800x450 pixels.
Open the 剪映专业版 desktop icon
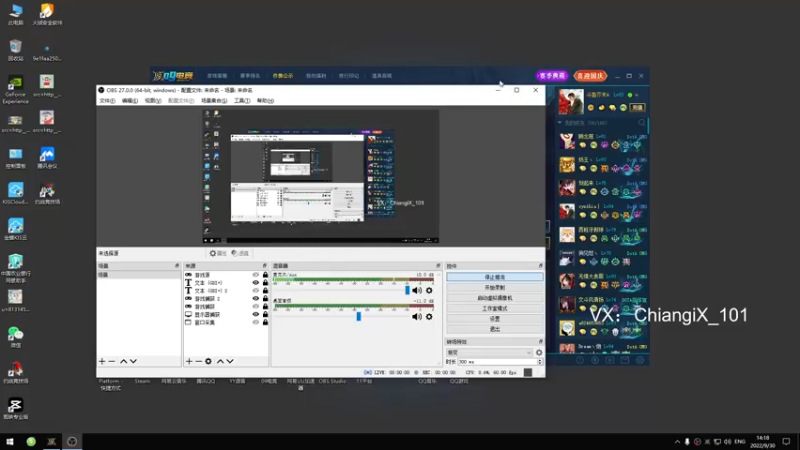tap(15, 409)
